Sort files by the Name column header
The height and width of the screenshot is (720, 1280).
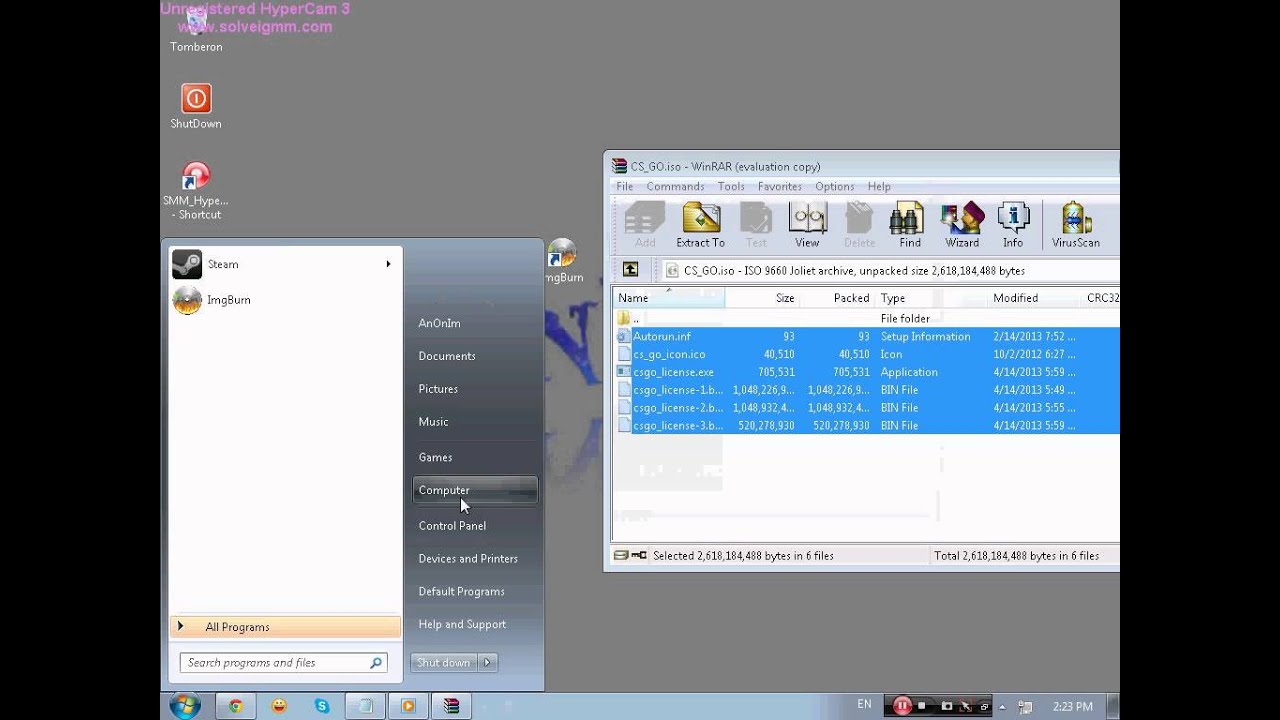coord(669,298)
